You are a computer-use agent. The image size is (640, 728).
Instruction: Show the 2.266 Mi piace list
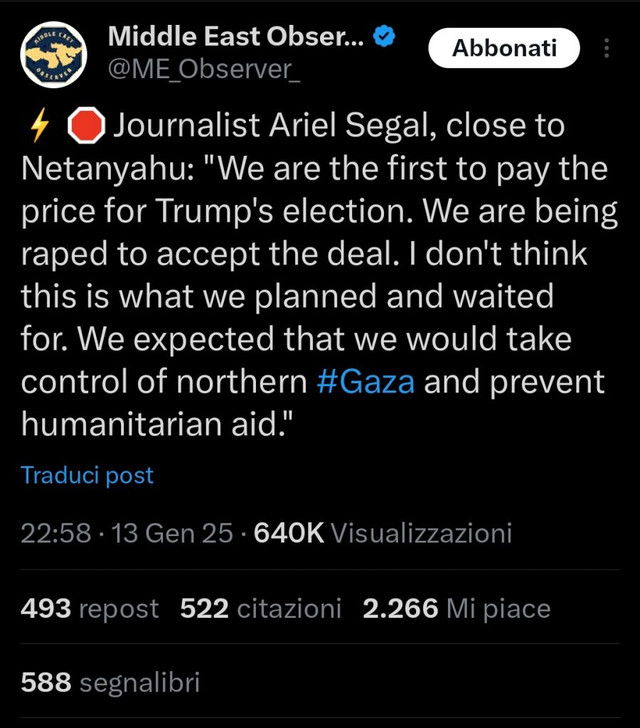pos(456,608)
